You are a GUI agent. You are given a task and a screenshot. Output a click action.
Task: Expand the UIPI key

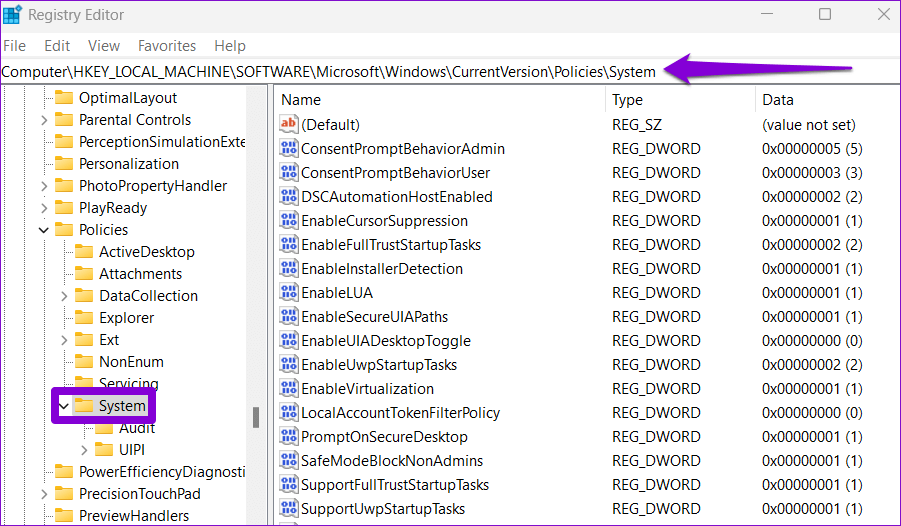[84, 450]
